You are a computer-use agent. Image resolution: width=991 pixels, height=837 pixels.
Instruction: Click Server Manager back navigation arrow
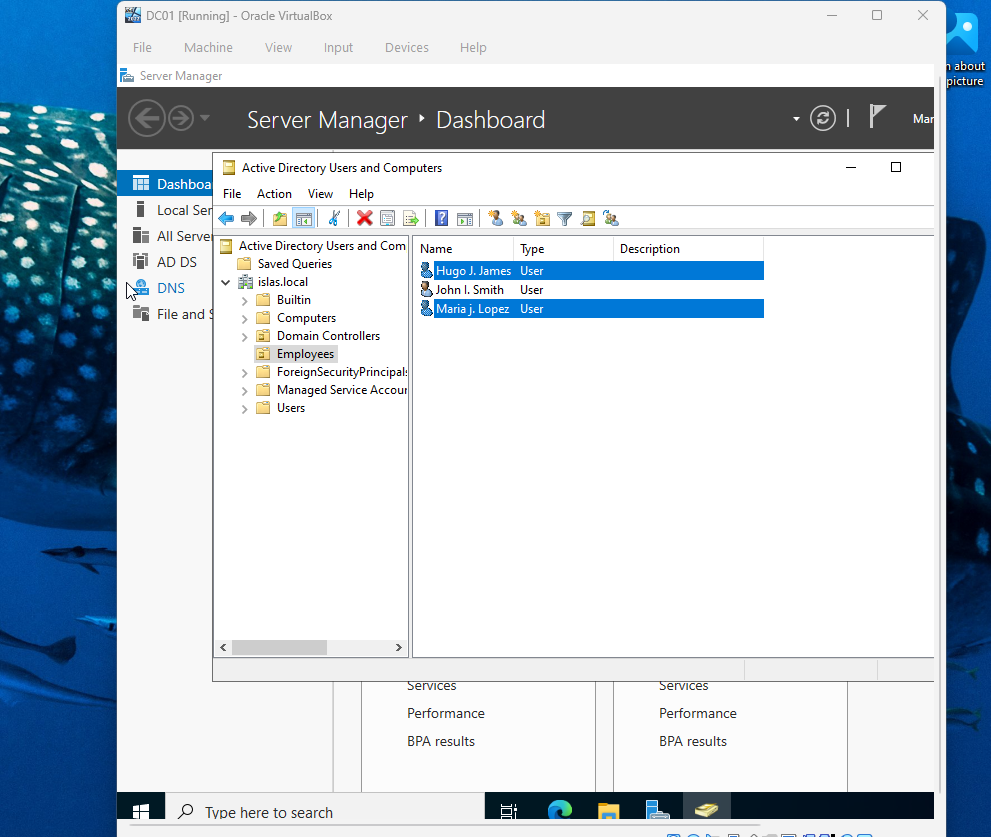click(147, 118)
